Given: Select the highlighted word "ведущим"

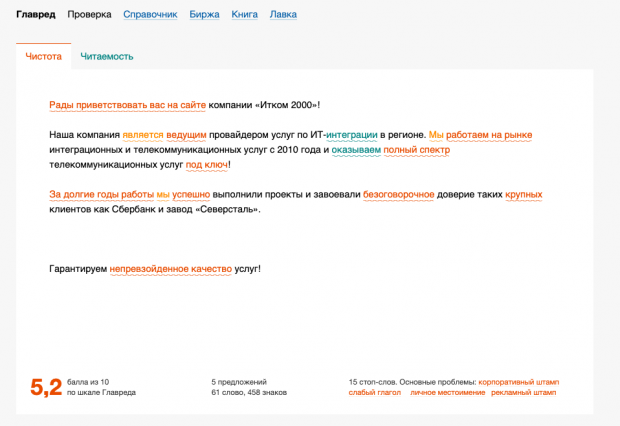Looking at the screenshot, I should point(187,134).
